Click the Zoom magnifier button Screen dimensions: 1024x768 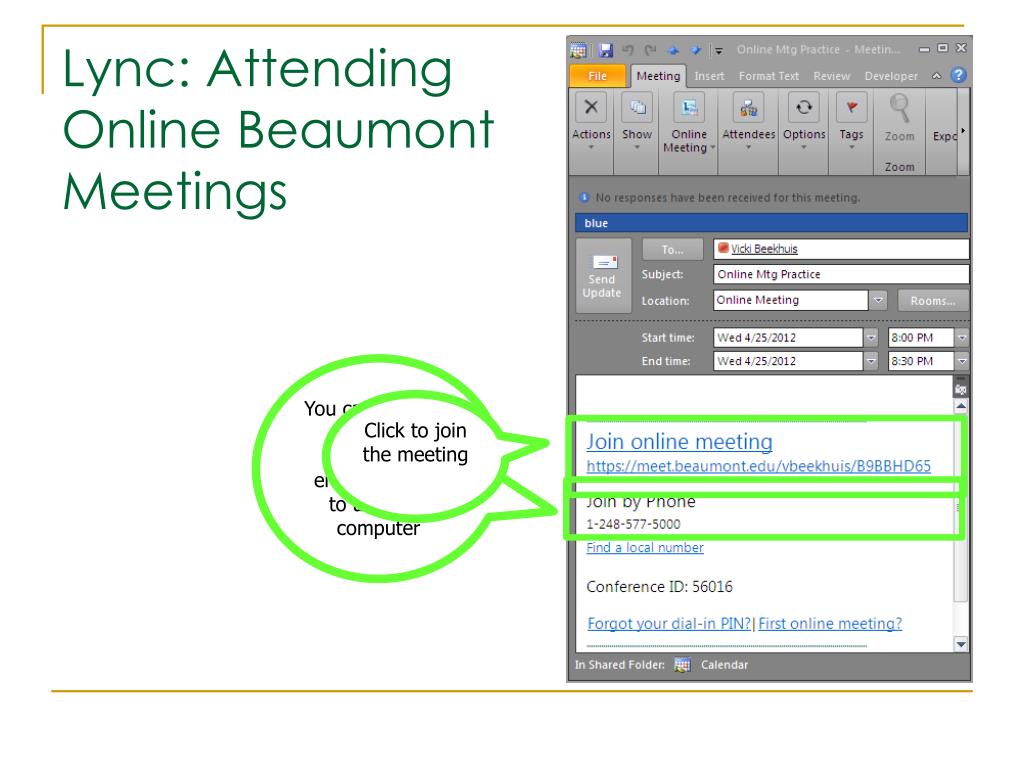(x=899, y=118)
